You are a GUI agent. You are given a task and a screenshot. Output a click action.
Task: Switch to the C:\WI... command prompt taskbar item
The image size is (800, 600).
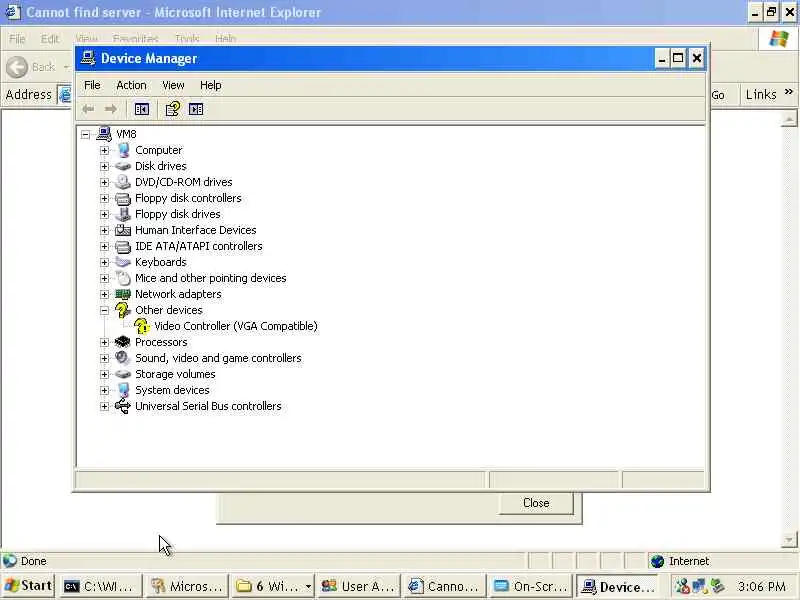[100, 587]
